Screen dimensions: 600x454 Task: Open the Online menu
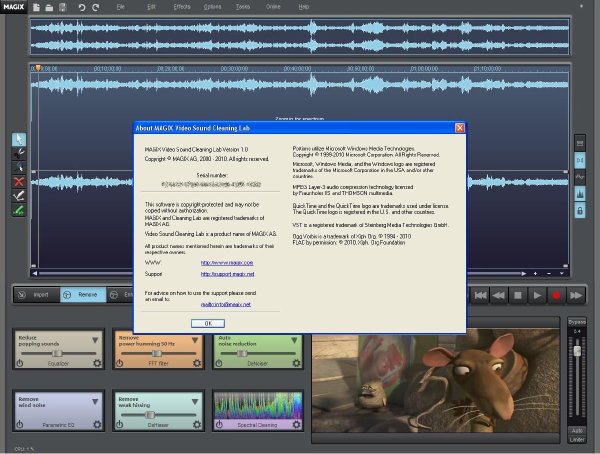273,7
